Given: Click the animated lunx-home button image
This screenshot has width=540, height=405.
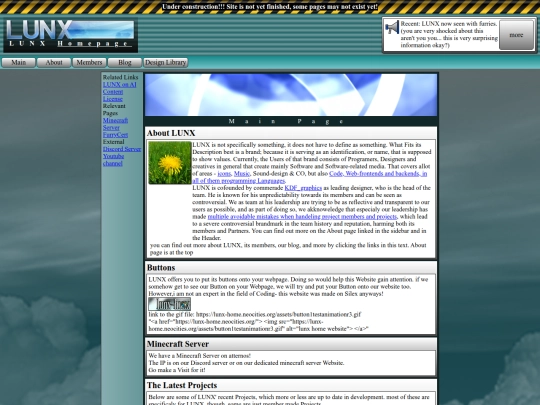Looking at the screenshot, I should [x=169, y=304].
